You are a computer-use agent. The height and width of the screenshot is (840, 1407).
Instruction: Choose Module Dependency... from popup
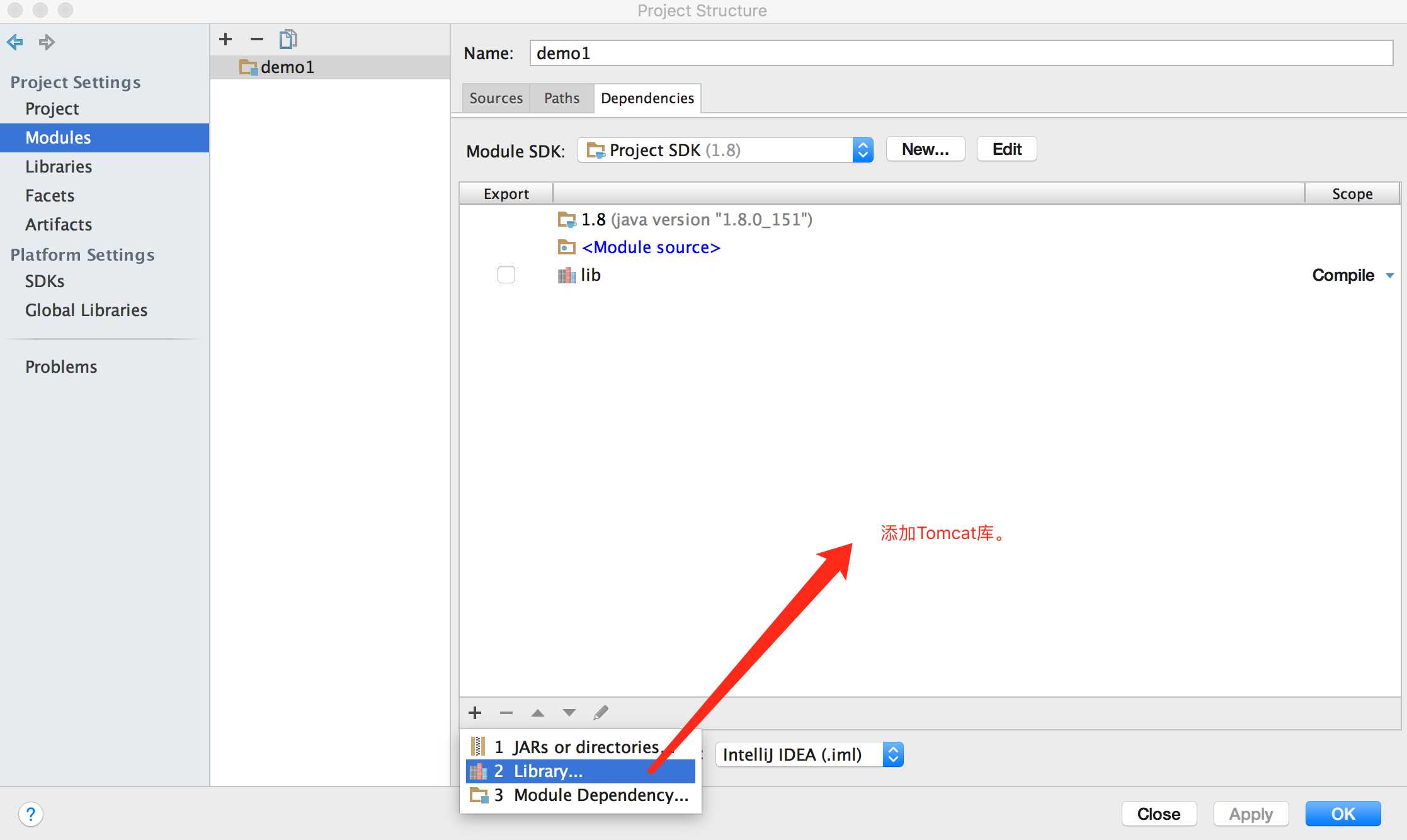tap(581, 795)
